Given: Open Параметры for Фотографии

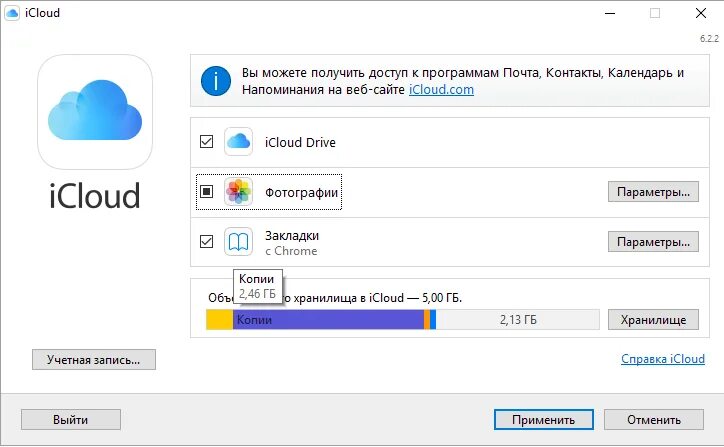Looking at the screenshot, I should 653,192.
